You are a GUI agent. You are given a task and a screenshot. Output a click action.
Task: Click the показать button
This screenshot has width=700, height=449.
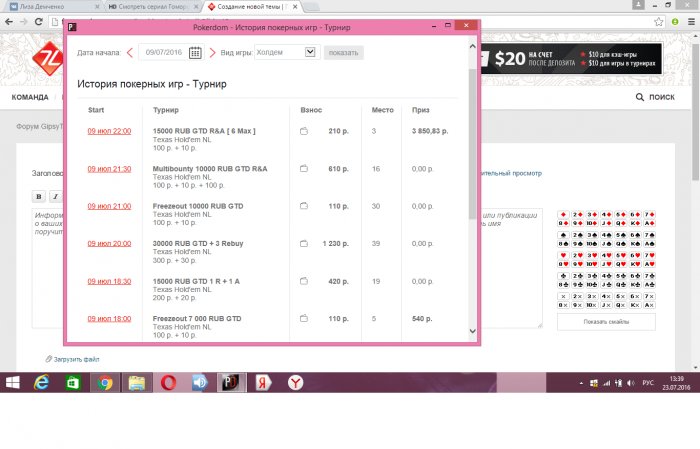click(343, 53)
